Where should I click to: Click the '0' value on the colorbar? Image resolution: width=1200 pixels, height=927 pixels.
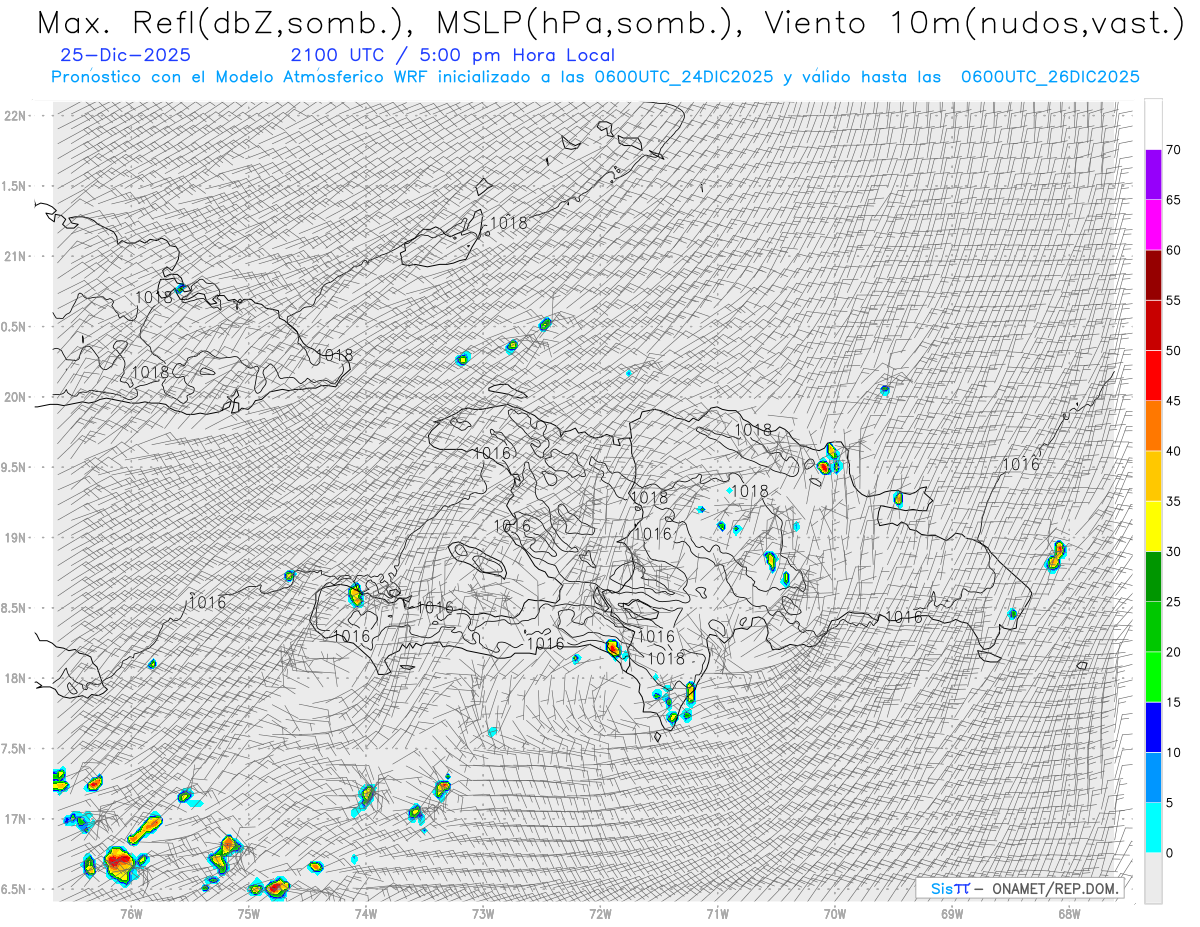click(1169, 853)
